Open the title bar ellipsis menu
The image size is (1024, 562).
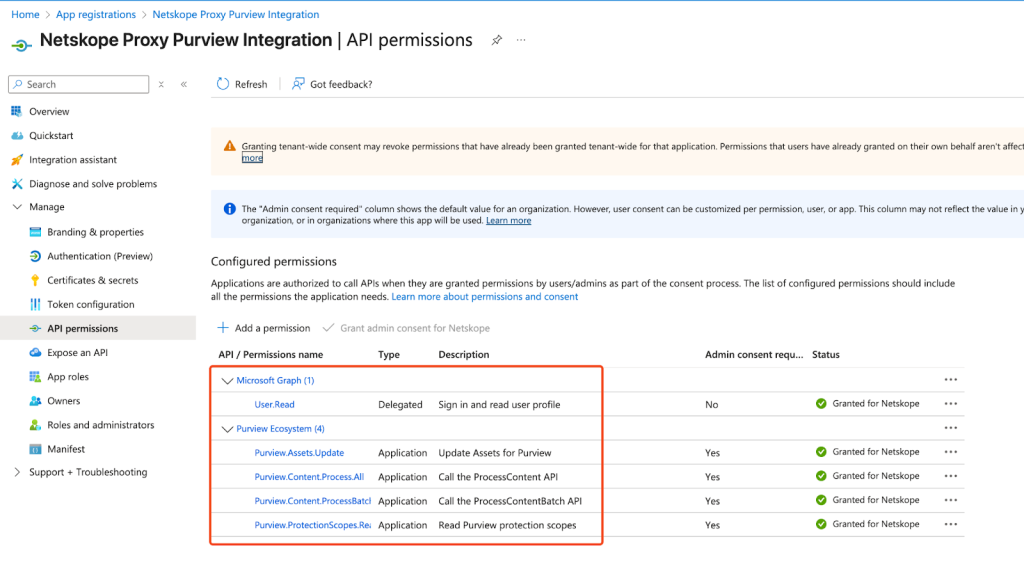tap(520, 40)
